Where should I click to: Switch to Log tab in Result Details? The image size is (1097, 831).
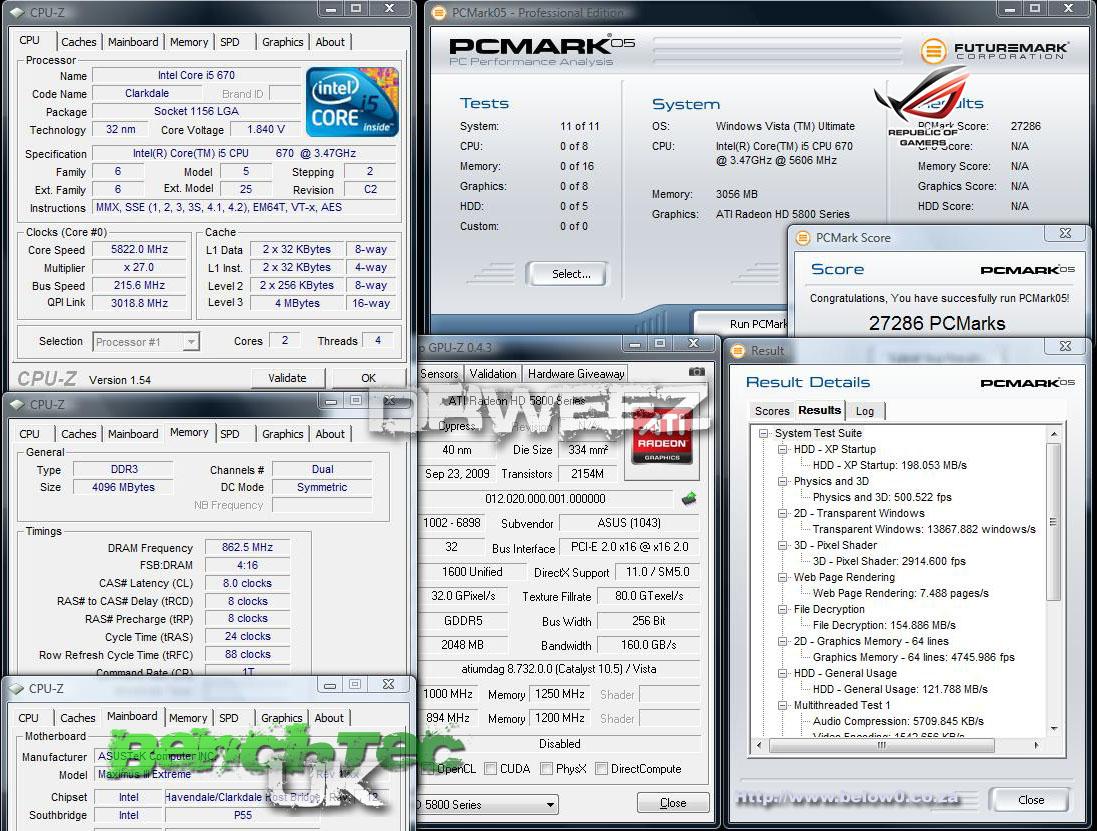click(x=865, y=411)
